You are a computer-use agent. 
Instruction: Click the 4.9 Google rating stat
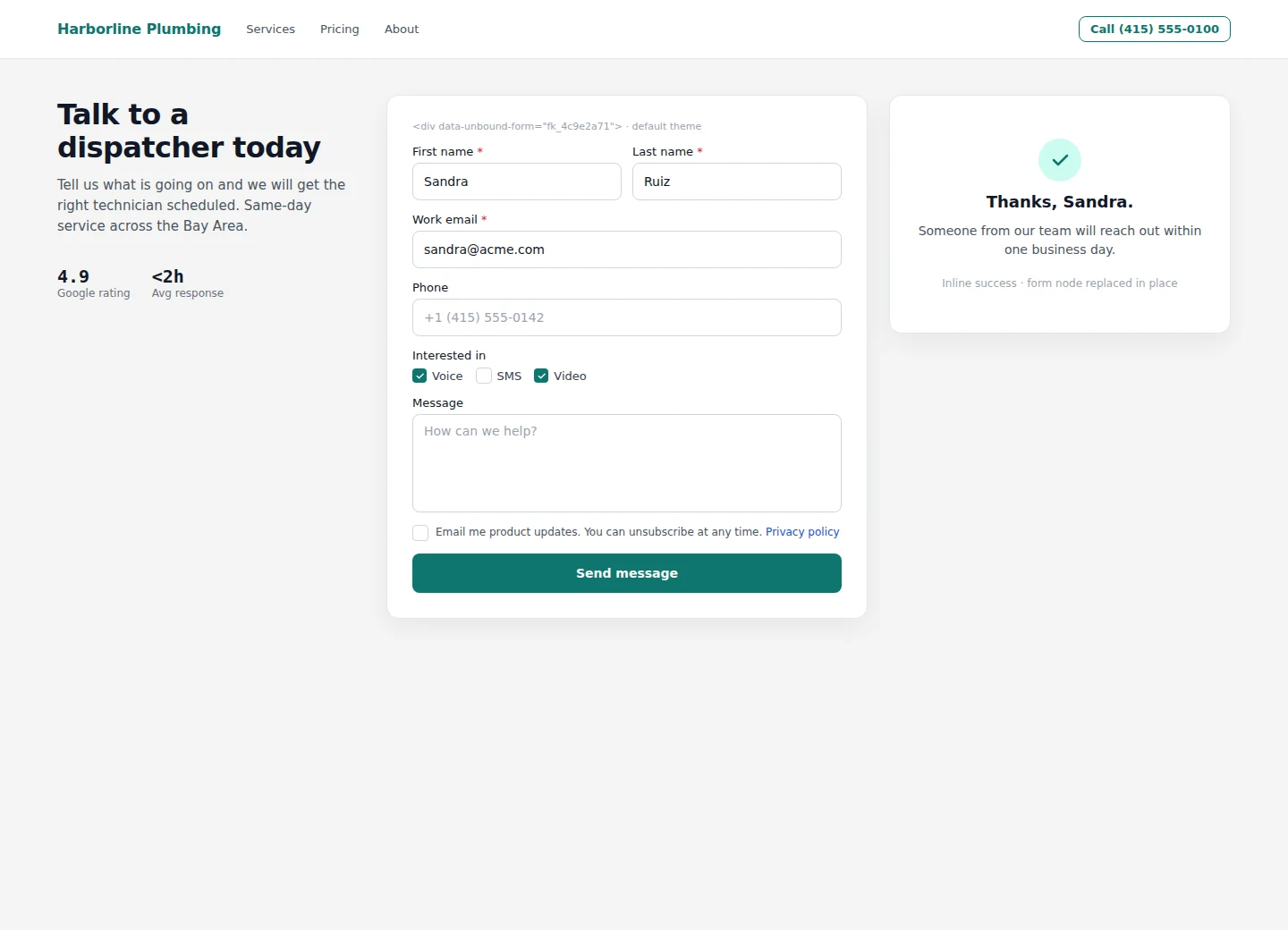click(94, 283)
